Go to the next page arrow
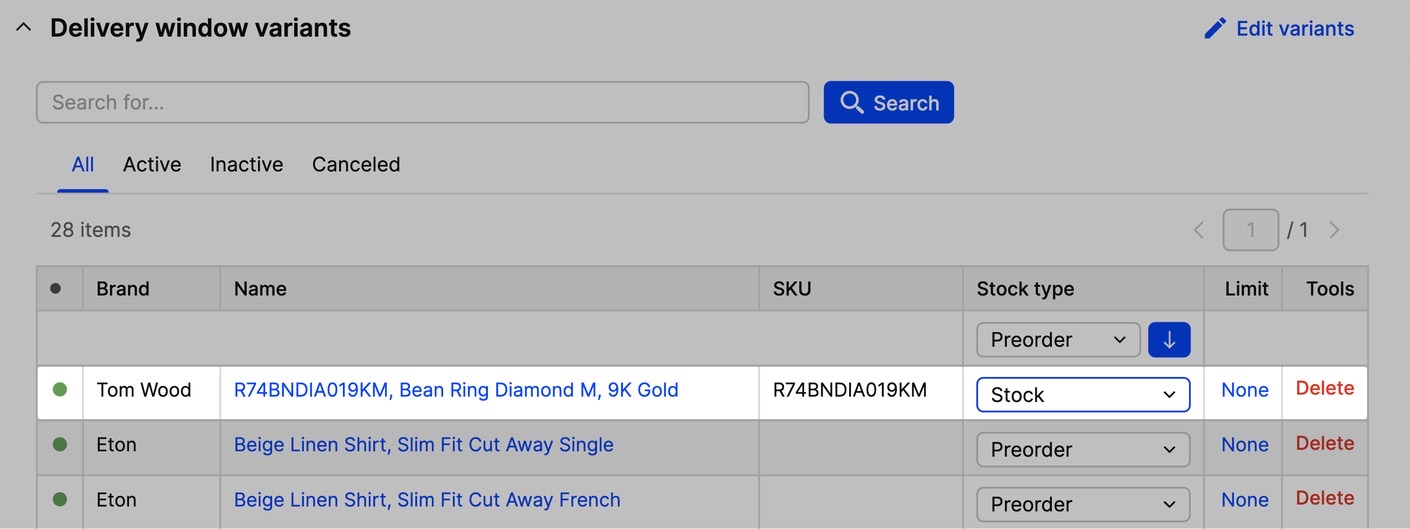Viewport: 1410px width, 529px height. [x=1334, y=230]
